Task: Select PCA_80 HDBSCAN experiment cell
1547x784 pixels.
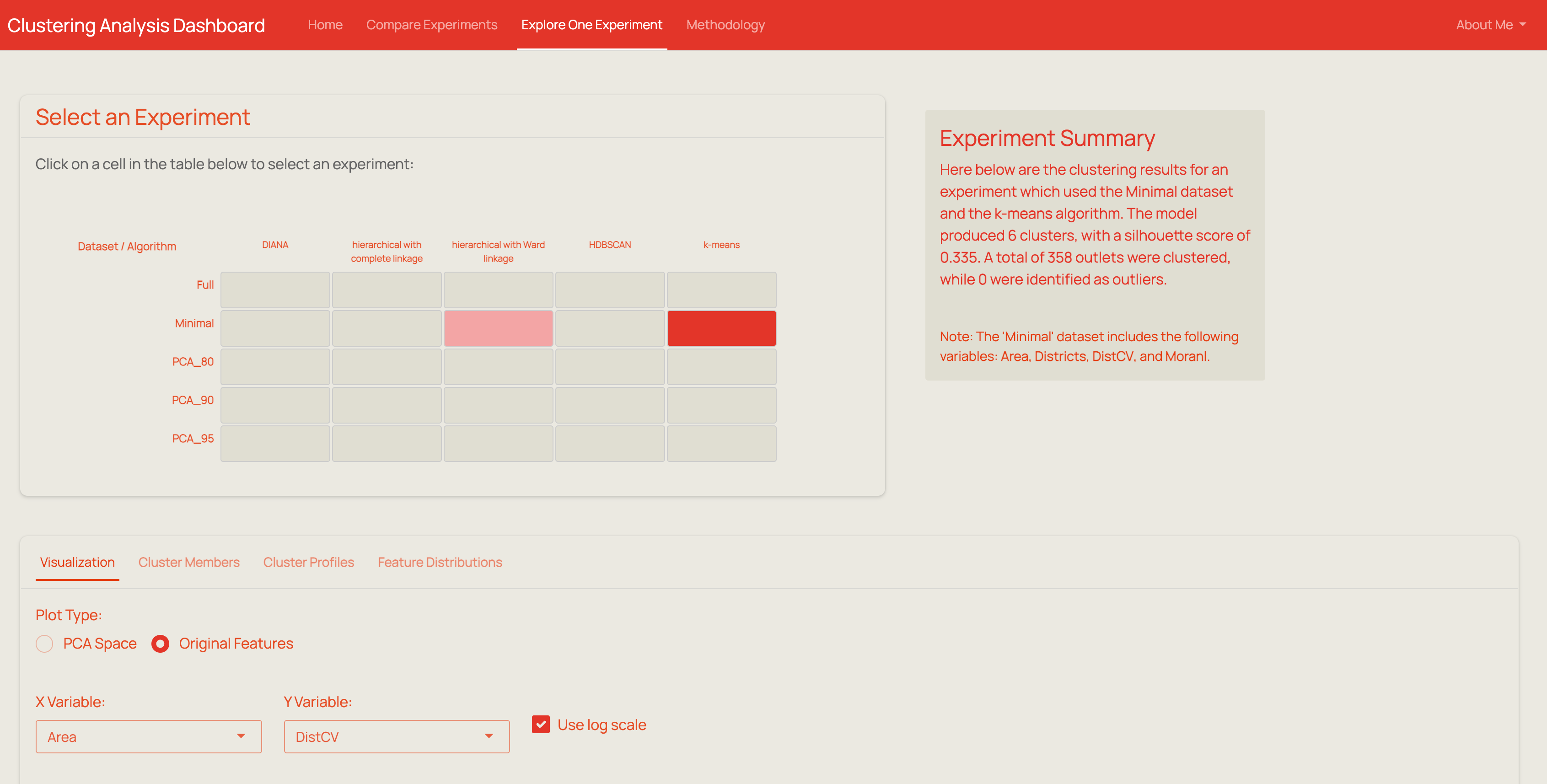Action: pos(610,367)
